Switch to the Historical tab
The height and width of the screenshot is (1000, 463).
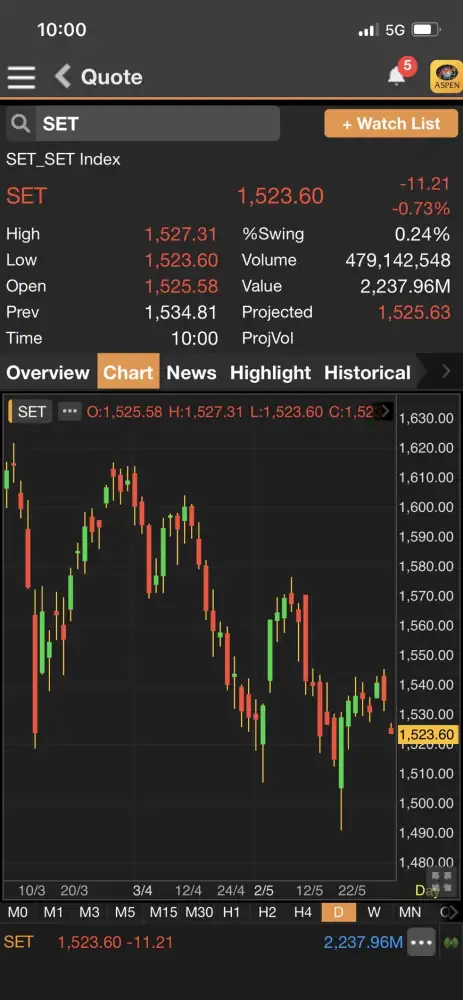pyautogui.click(x=367, y=372)
